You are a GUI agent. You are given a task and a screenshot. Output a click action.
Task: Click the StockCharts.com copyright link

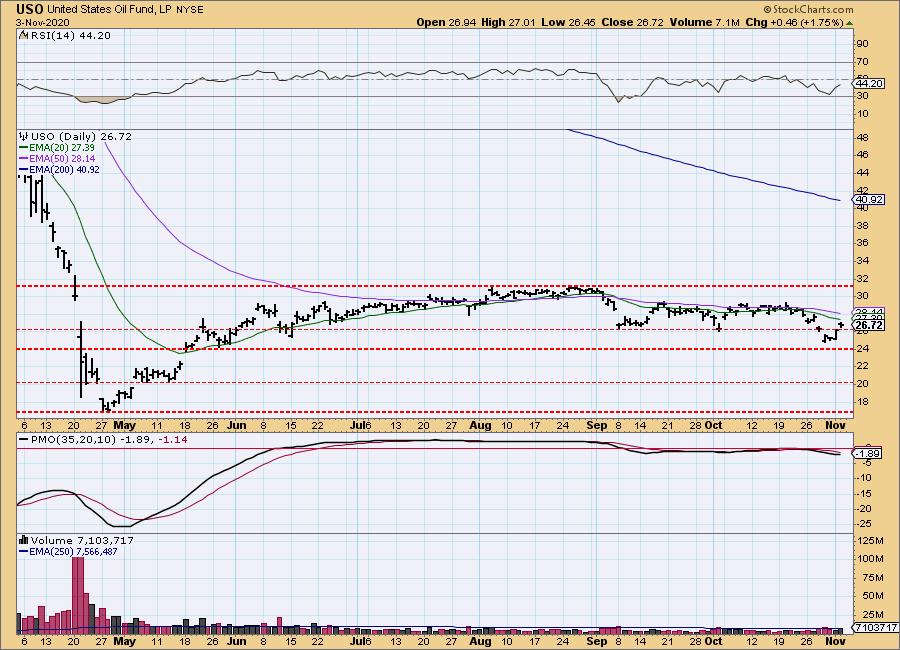point(808,9)
